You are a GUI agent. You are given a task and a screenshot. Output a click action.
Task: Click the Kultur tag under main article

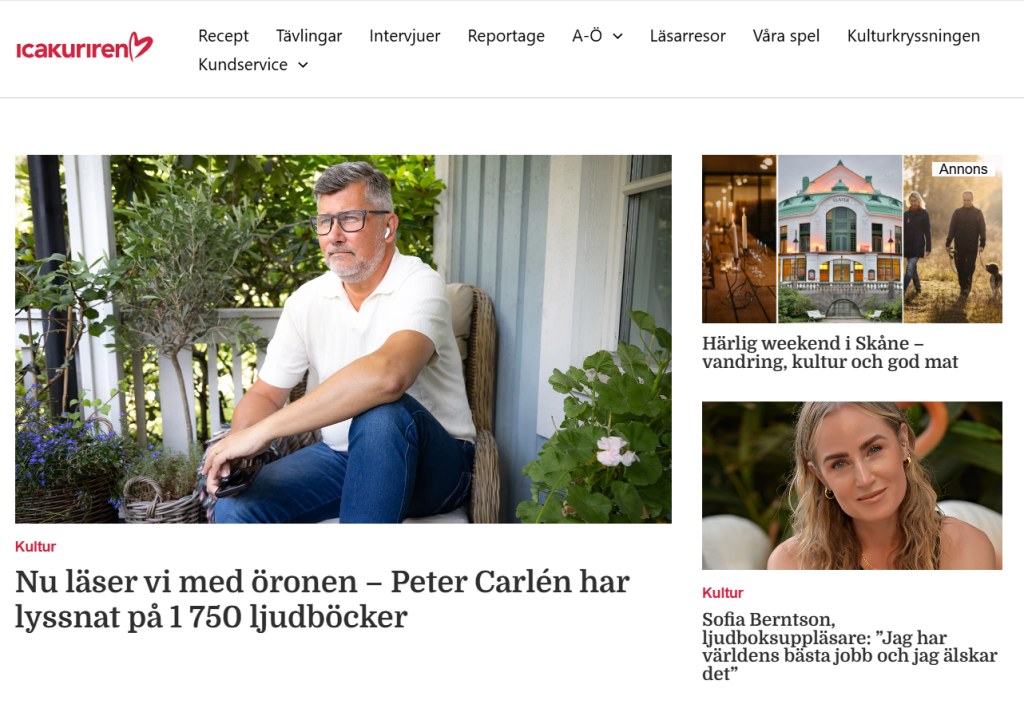[35, 546]
